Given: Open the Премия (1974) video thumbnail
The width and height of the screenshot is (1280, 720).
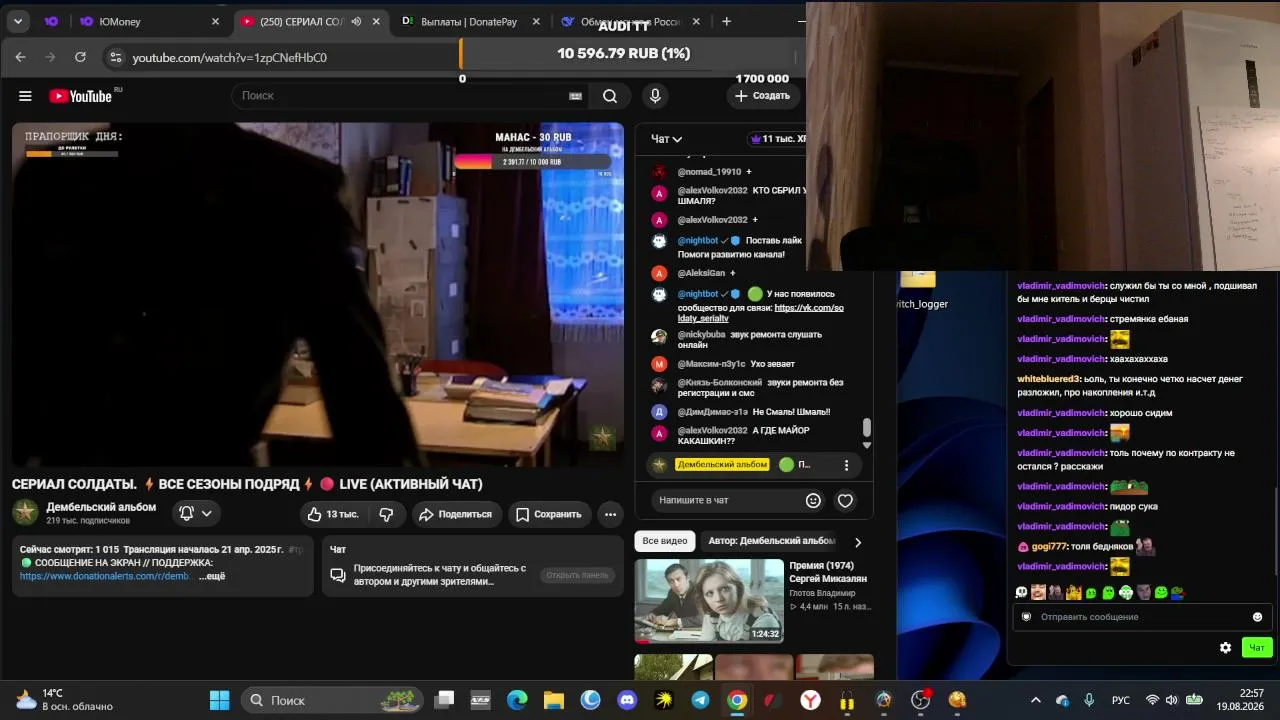Looking at the screenshot, I should [709, 600].
